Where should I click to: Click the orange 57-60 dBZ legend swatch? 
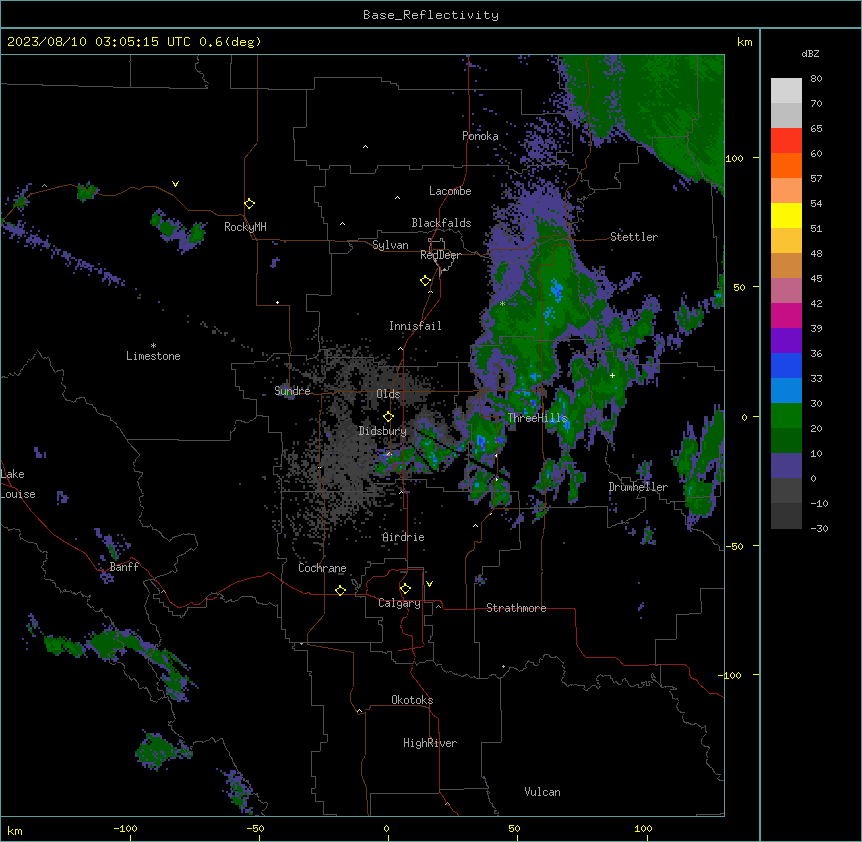coord(786,165)
